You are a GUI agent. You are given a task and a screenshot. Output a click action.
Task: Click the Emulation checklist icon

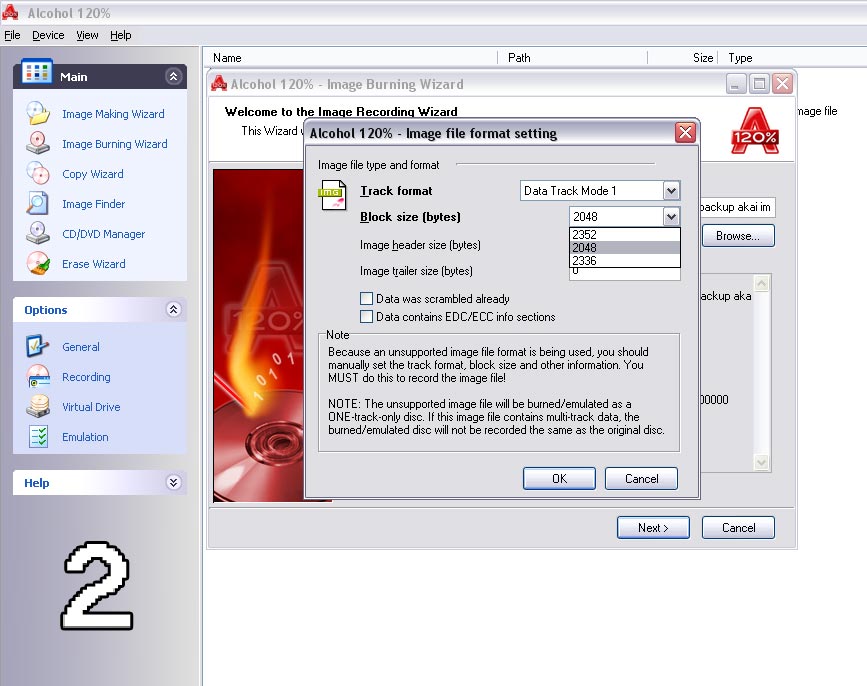[x=38, y=436]
